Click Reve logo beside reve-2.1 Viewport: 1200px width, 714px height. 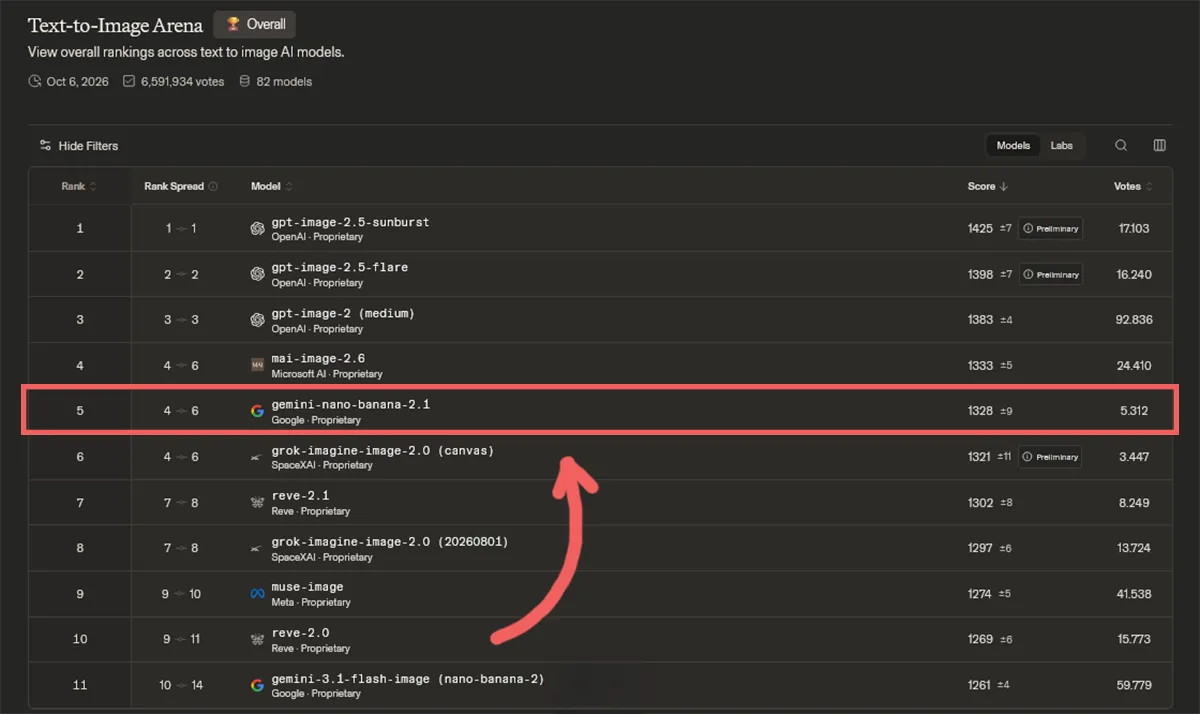click(x=257, y=503)
